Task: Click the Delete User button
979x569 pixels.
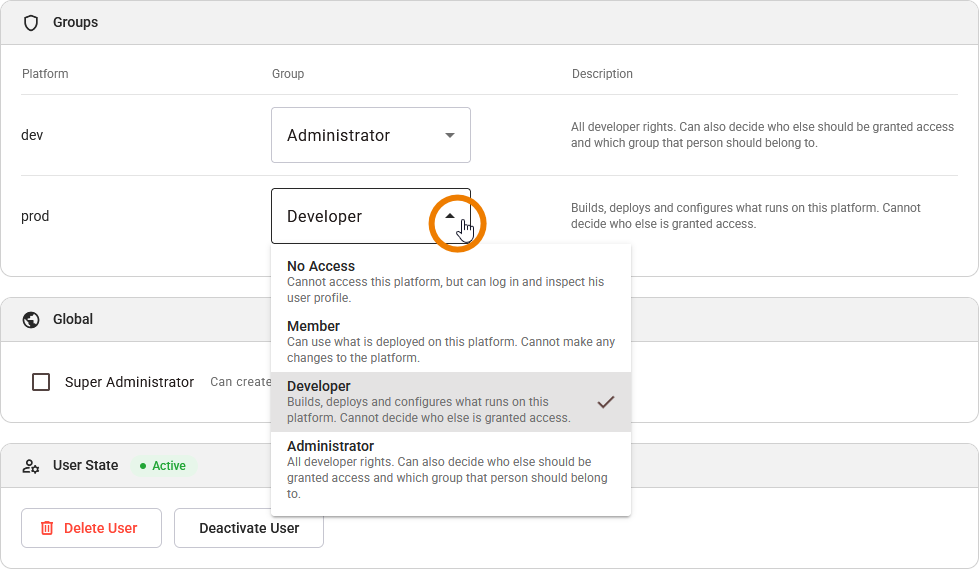Action: point(91,528)
